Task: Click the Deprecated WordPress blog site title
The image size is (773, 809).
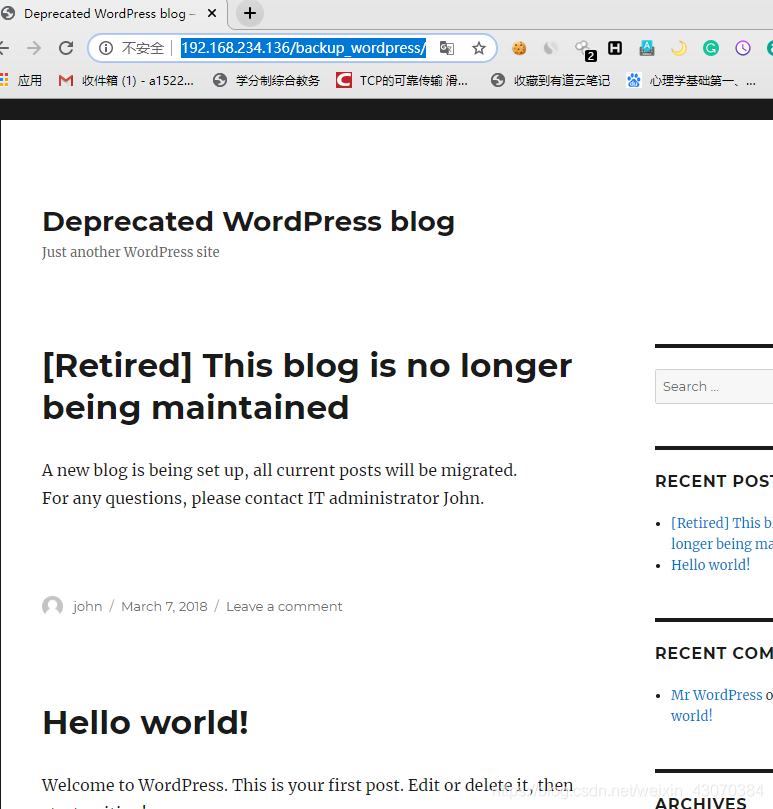Action: tap(248, 222)
